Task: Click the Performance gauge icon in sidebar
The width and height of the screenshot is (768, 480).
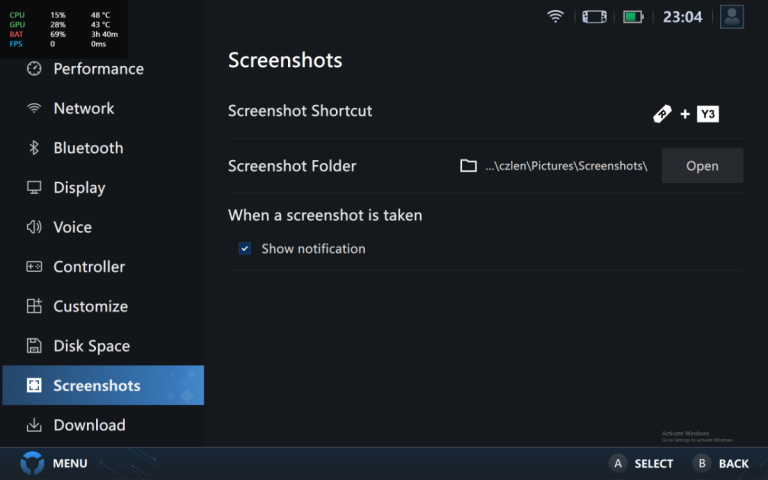Action: coord(34,69)
